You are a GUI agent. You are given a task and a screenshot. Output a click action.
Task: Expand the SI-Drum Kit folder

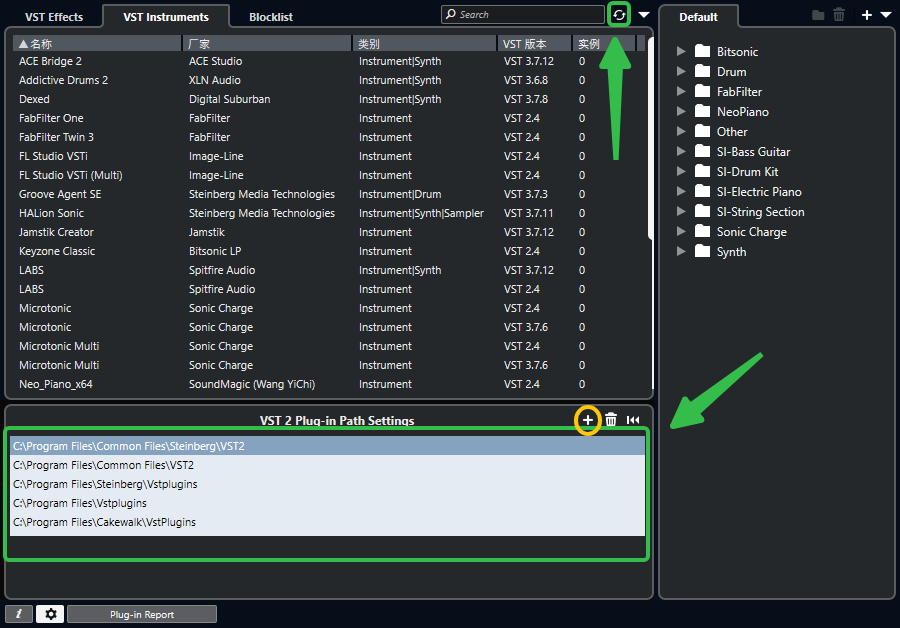point(681,172)
